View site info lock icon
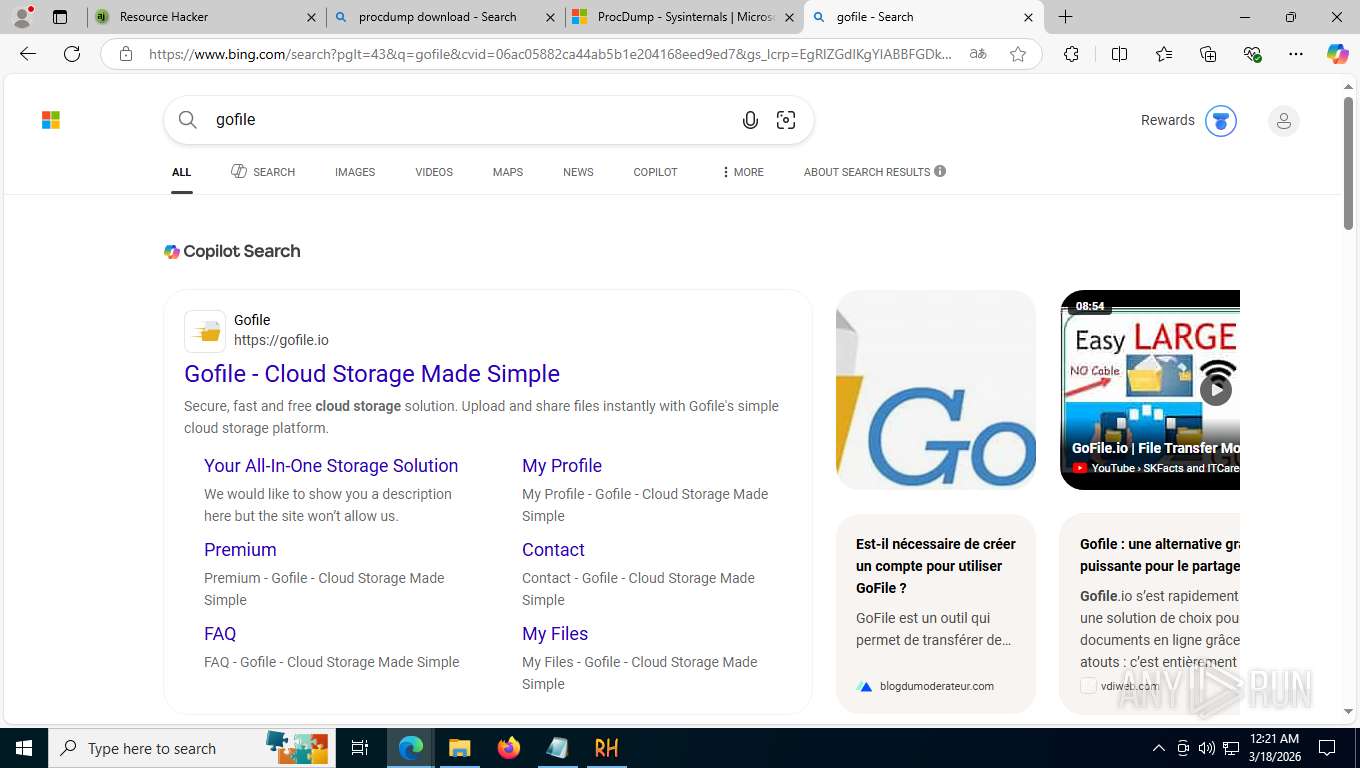The height and width of the screenshot is (768, 1360). coord(126,54)
